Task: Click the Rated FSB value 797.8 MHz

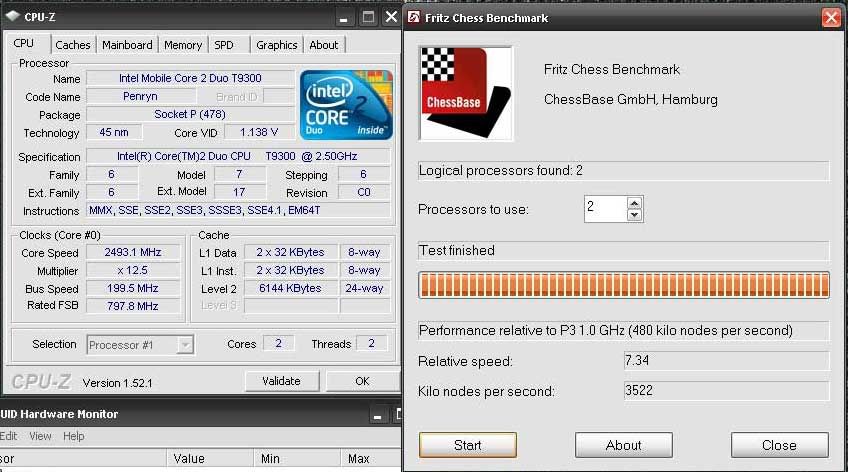Action: pyautogui.click(x=133, y=306)
